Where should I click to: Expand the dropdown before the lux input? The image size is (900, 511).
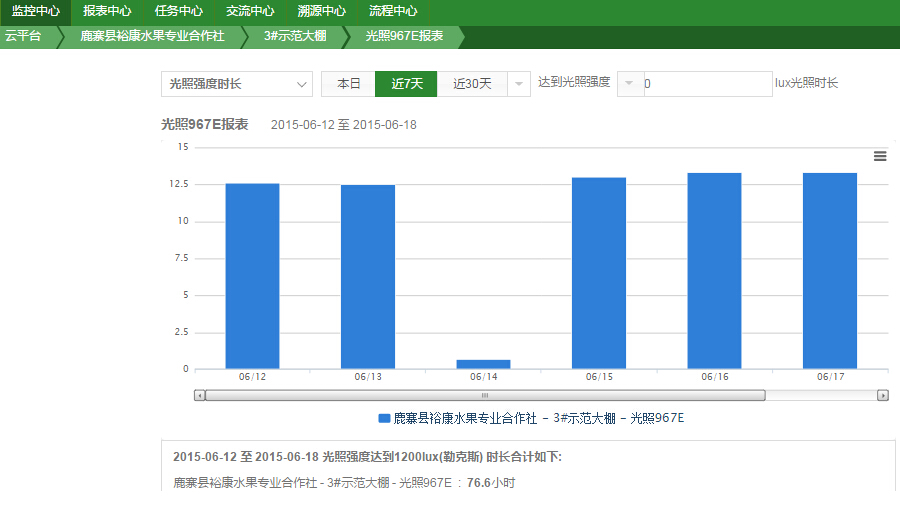click(630, 84)
